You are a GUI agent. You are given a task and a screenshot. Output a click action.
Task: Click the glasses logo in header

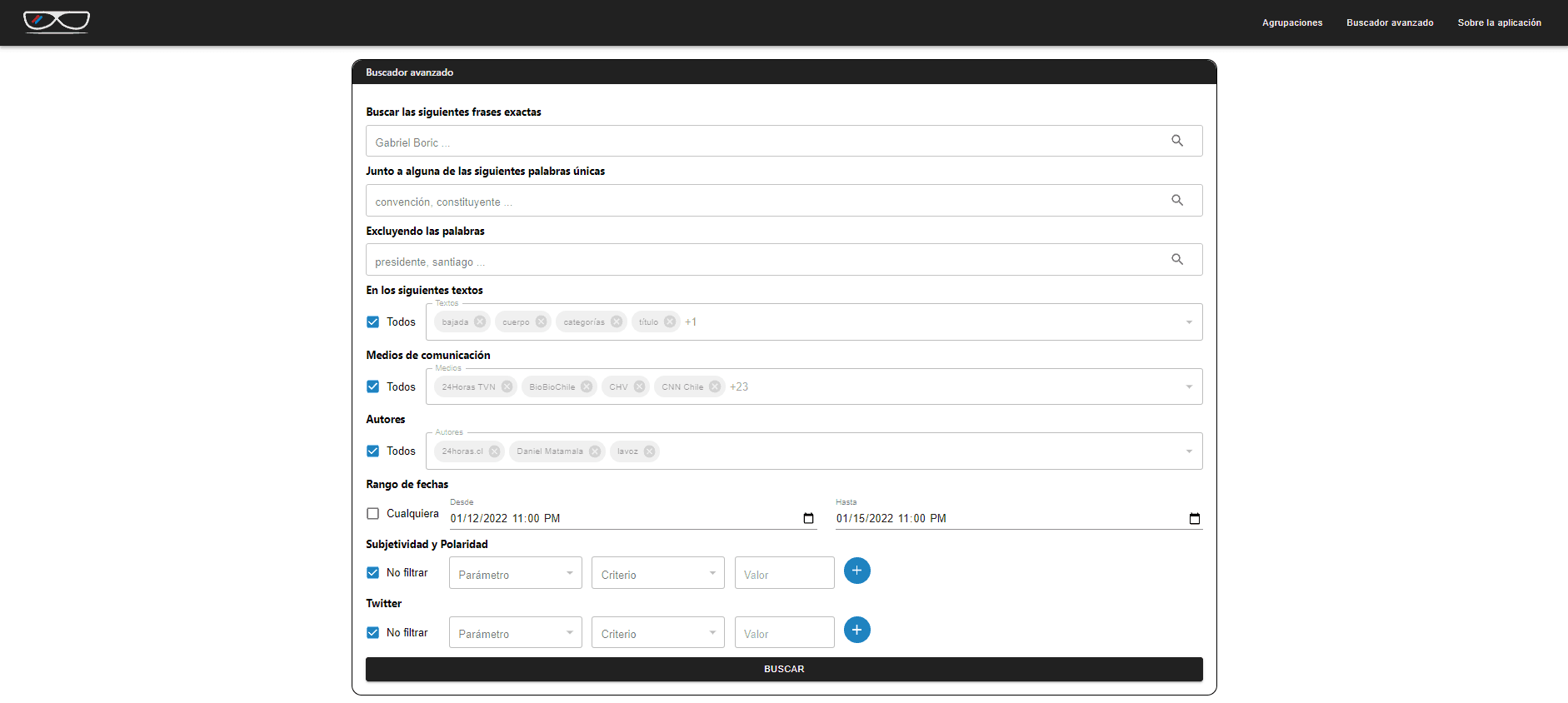coord(57,22)
